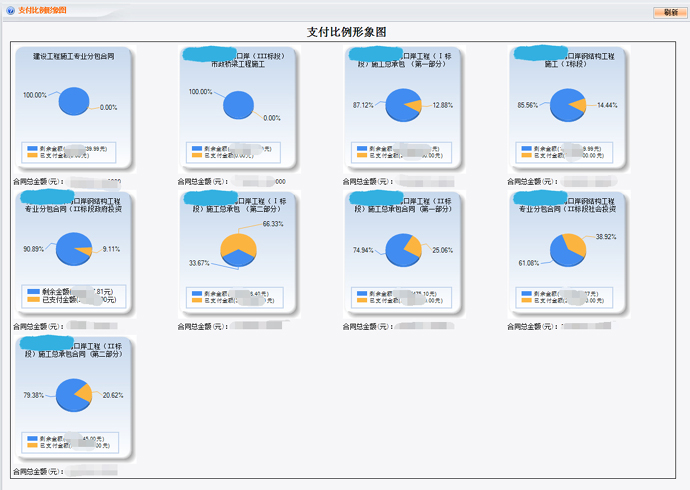Click orange 已支付金额 legend swatch in 79.38% chart
690x490 pixels.
(34, 445)
